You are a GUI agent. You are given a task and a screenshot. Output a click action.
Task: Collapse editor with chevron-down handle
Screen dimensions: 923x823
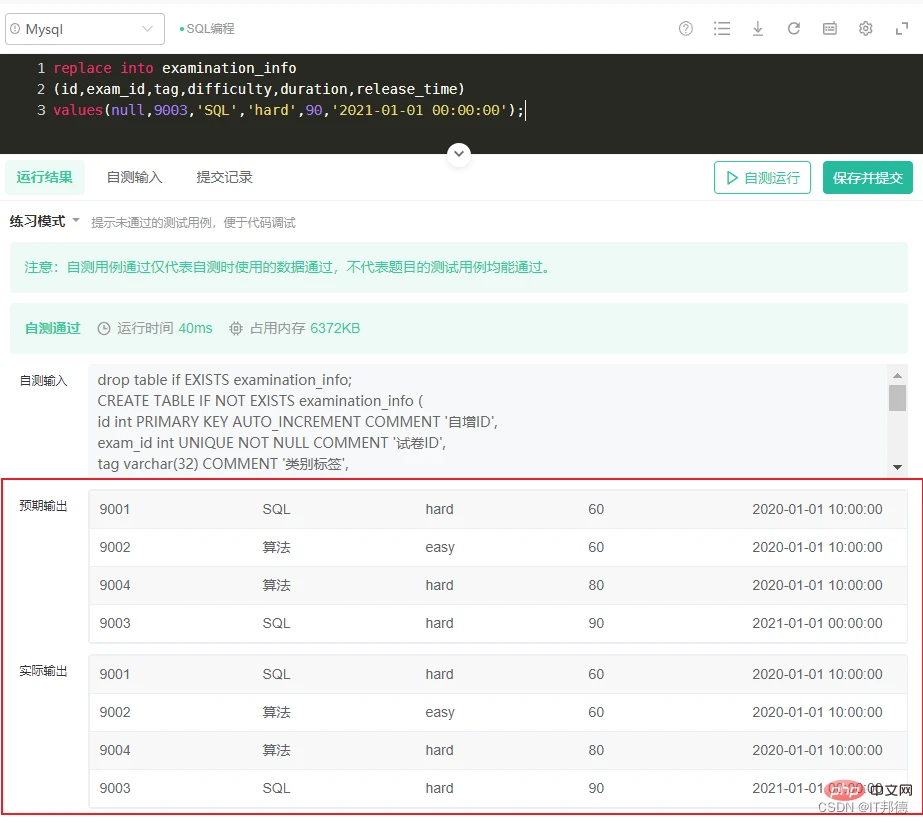pyautogui.click(x=459, y=154)
